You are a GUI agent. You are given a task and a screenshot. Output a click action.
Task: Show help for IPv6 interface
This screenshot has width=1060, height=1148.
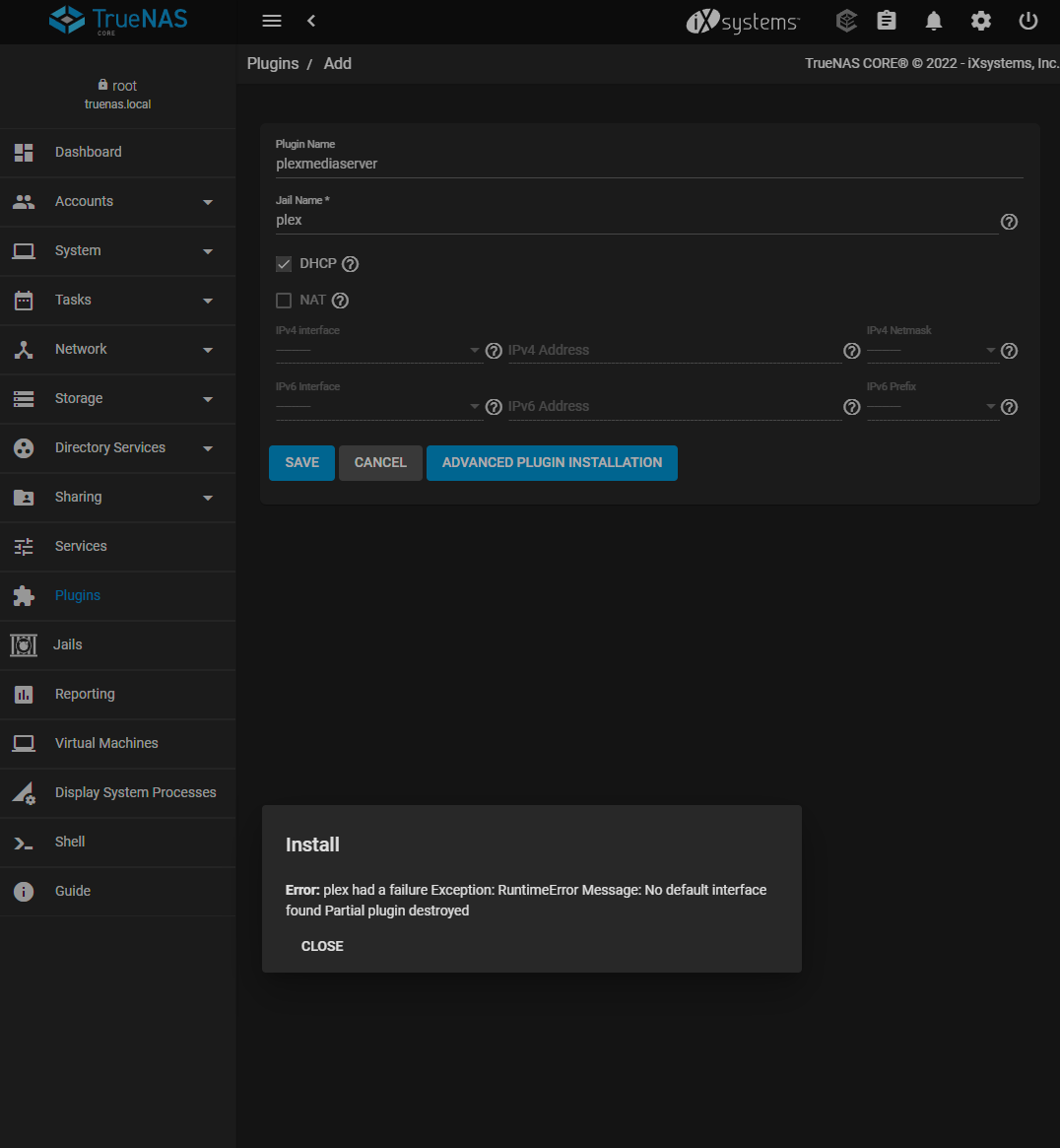click(494, 407)
